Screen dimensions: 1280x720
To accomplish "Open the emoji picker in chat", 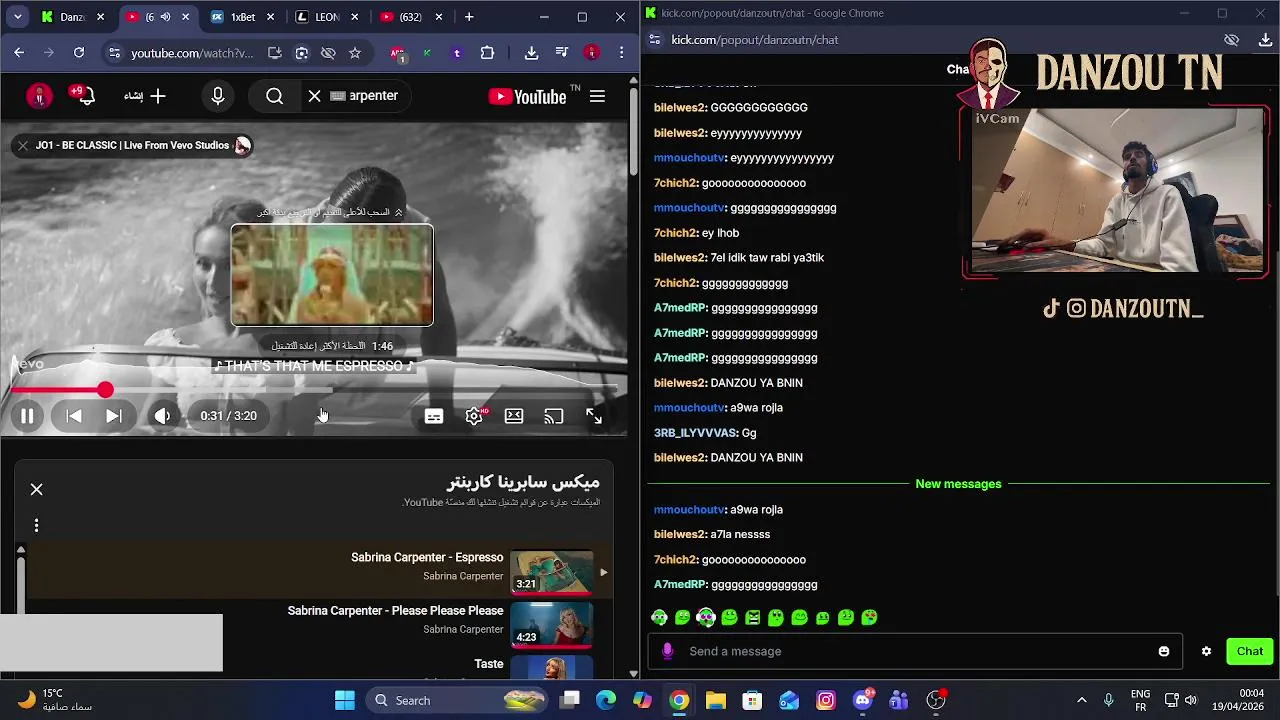I will 1164,651.
